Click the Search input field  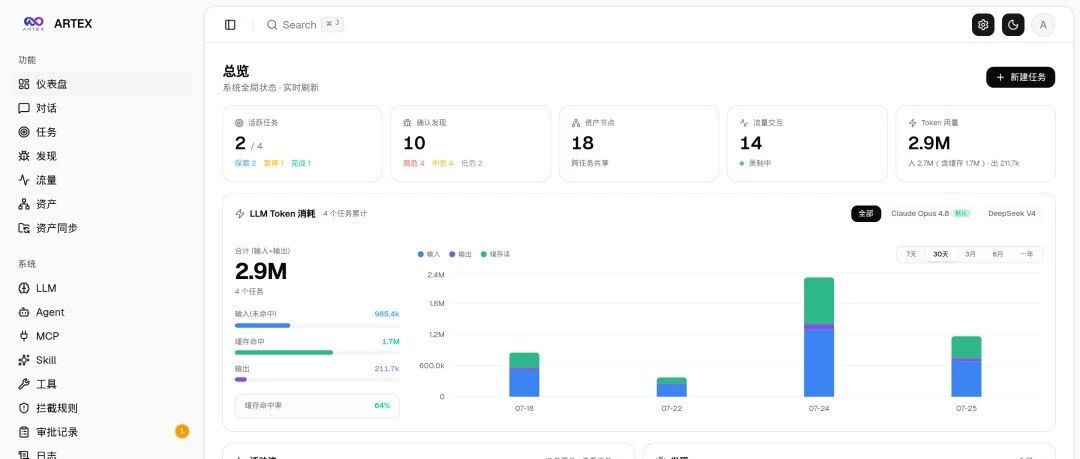pos(305,25)
